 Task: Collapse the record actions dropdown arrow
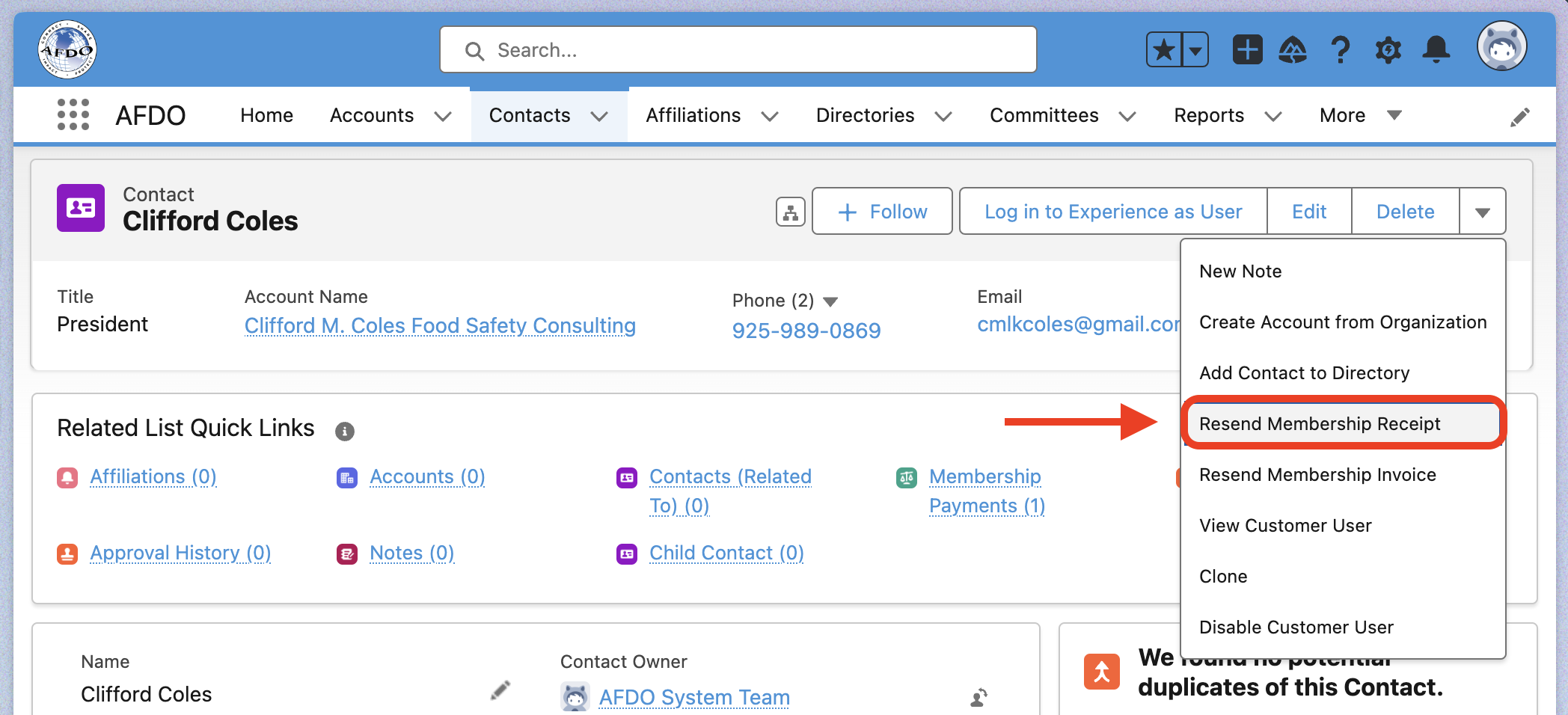click(1483, 212)
